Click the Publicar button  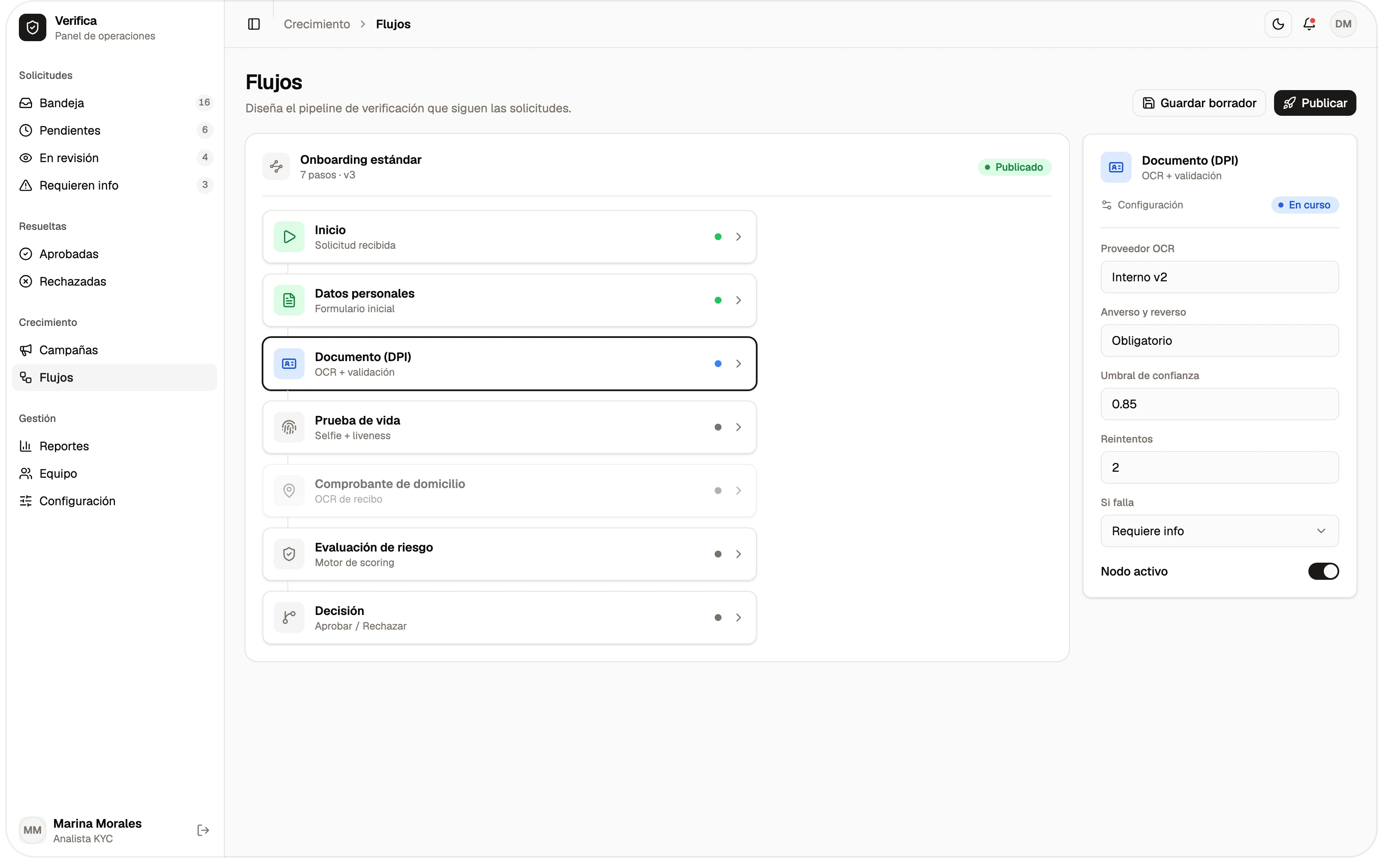point(1315,103)
